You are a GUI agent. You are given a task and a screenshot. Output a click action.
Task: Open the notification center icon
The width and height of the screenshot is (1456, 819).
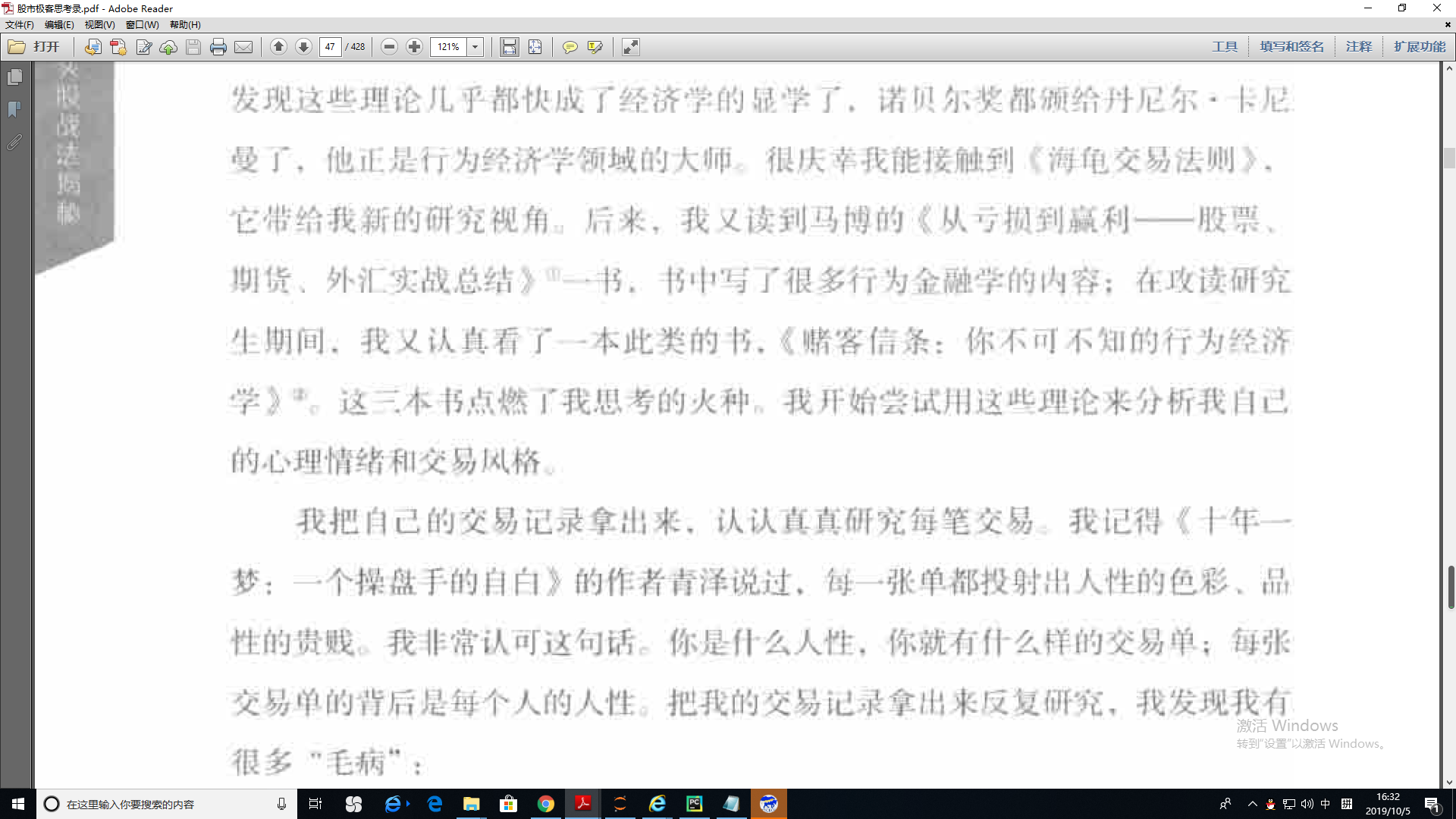point(1432,804)
